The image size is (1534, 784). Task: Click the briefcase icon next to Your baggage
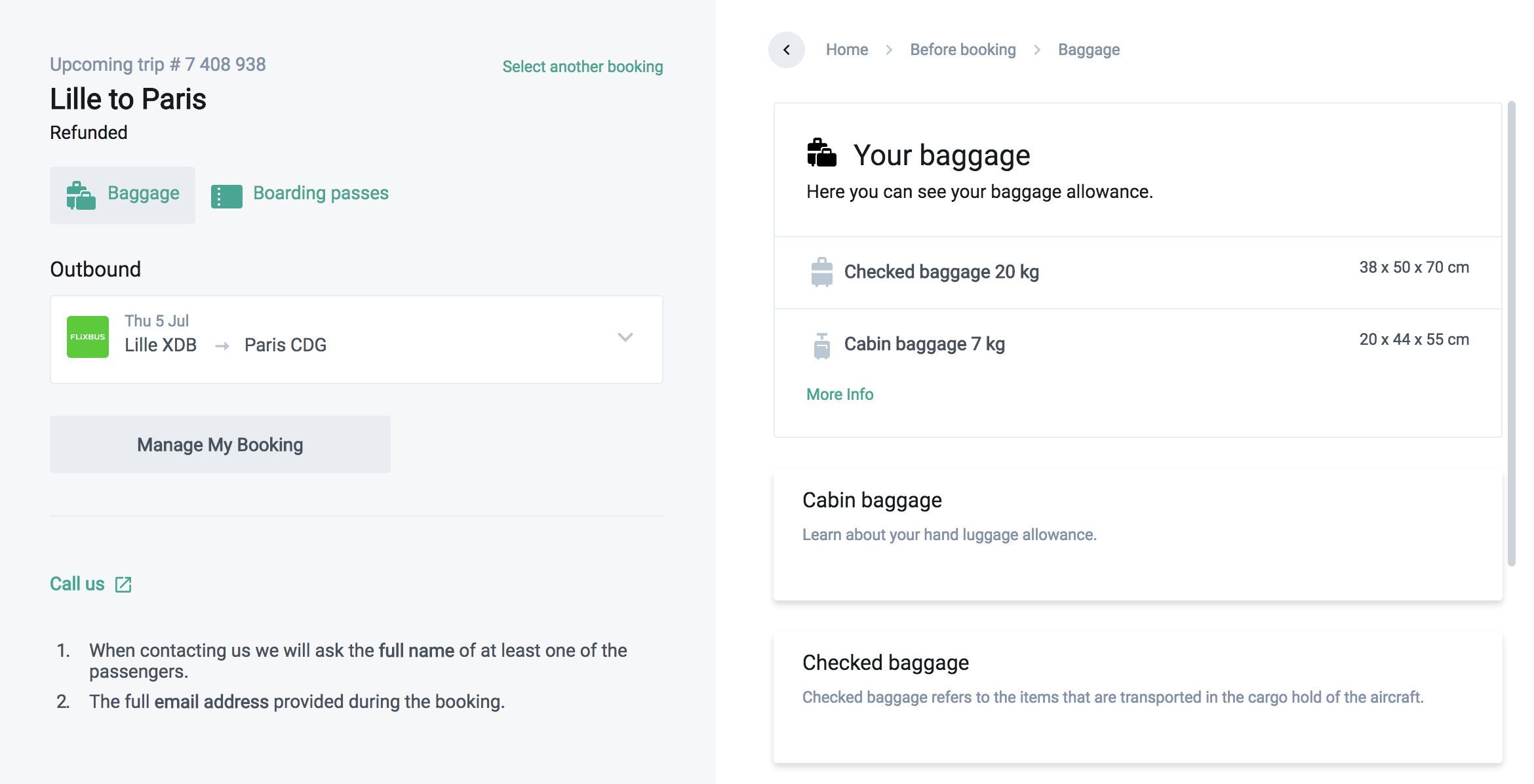[821, 153]
